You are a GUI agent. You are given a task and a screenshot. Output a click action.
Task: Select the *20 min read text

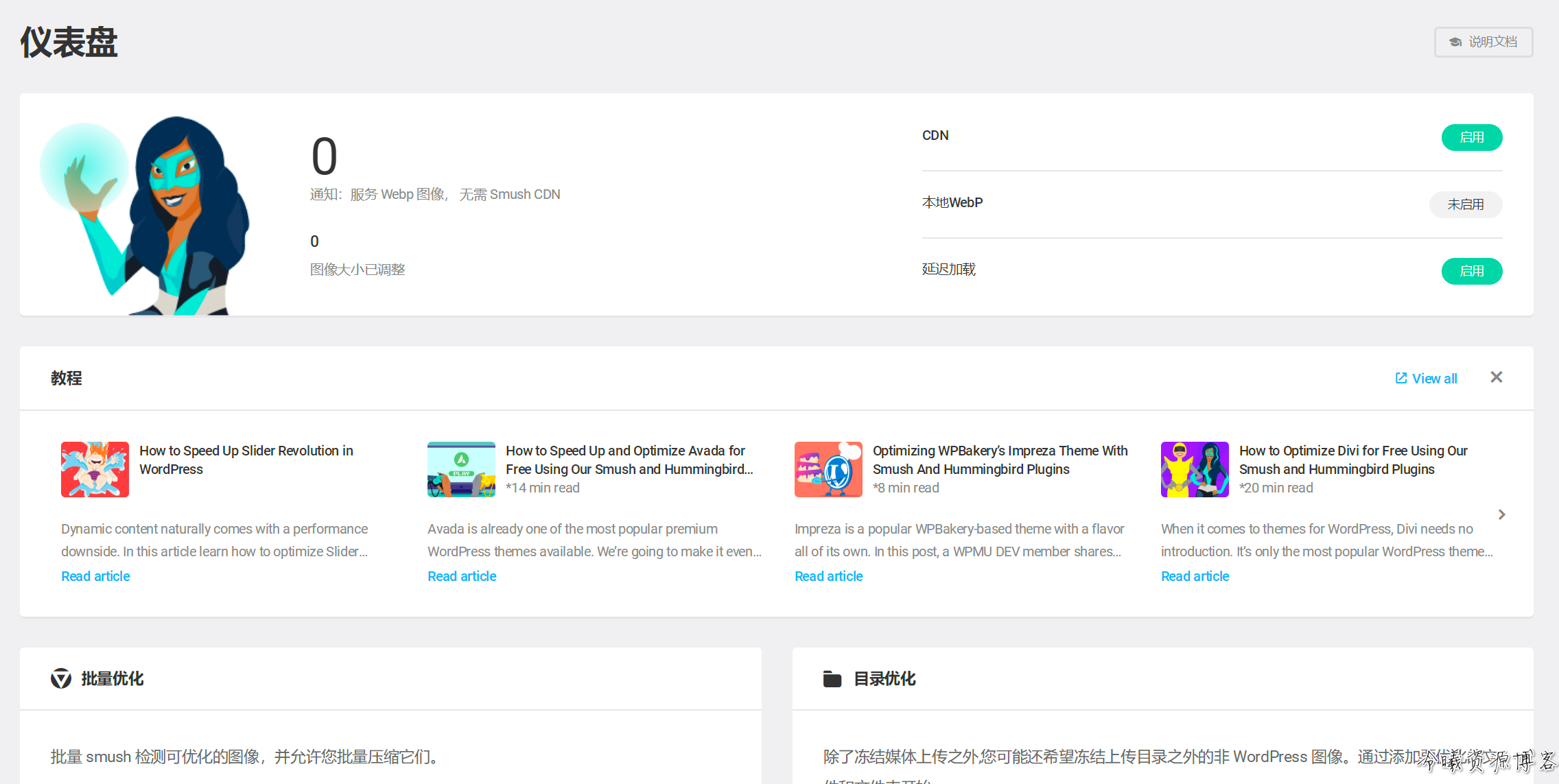coord(1276,488)
